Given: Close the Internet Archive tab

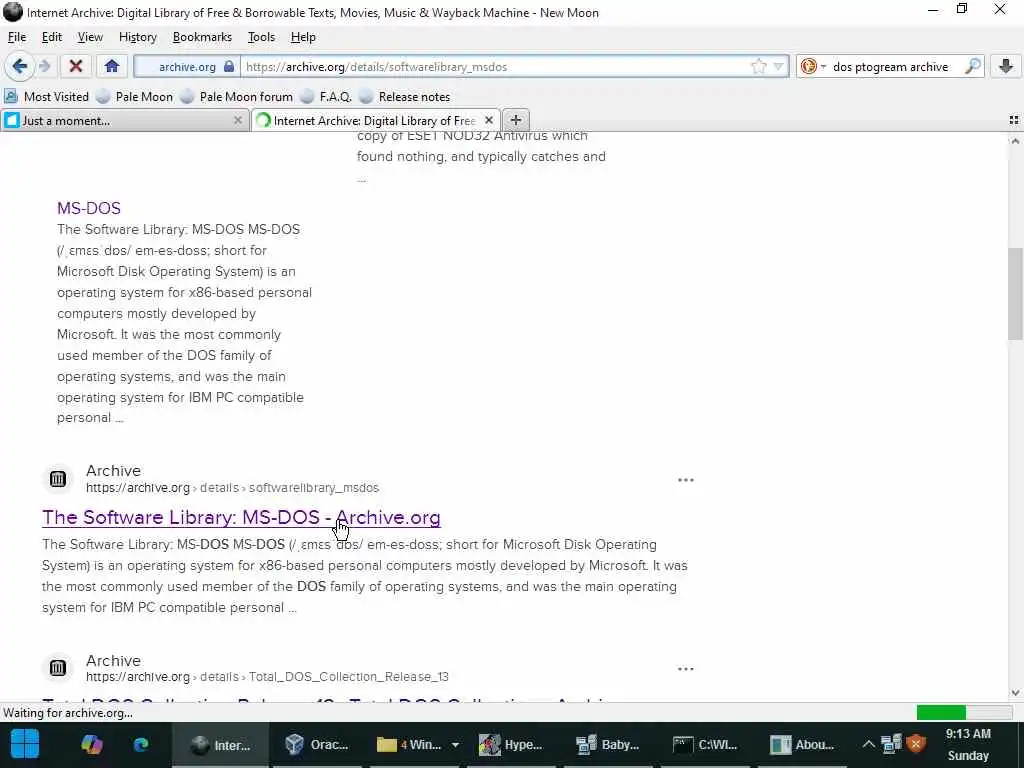Looking at the screenshot, I should pyautogui.click(x=488, y=120).
